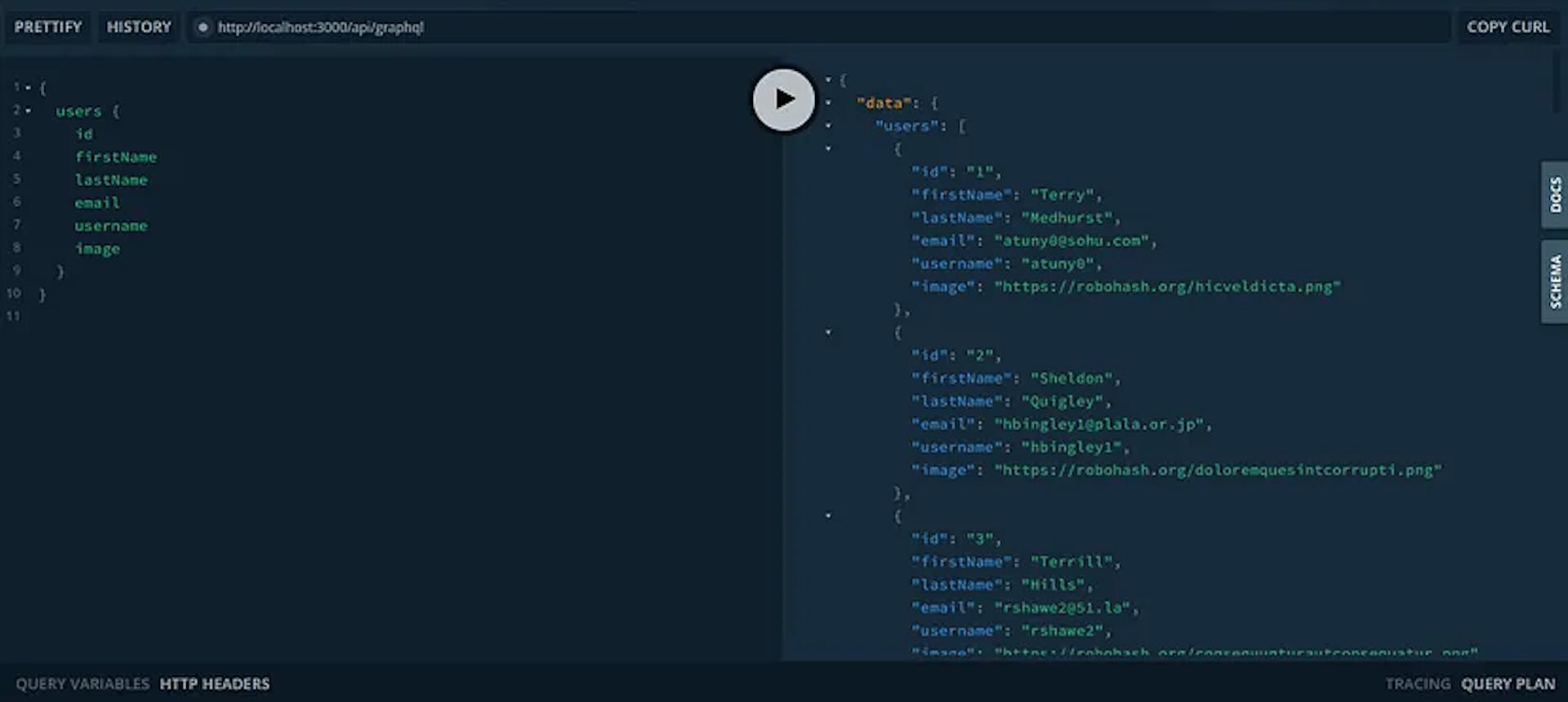The height and width of the screenshot is (702, 1568).
Task: Click the "rshawe2" username value
Action: point(1062,631)
